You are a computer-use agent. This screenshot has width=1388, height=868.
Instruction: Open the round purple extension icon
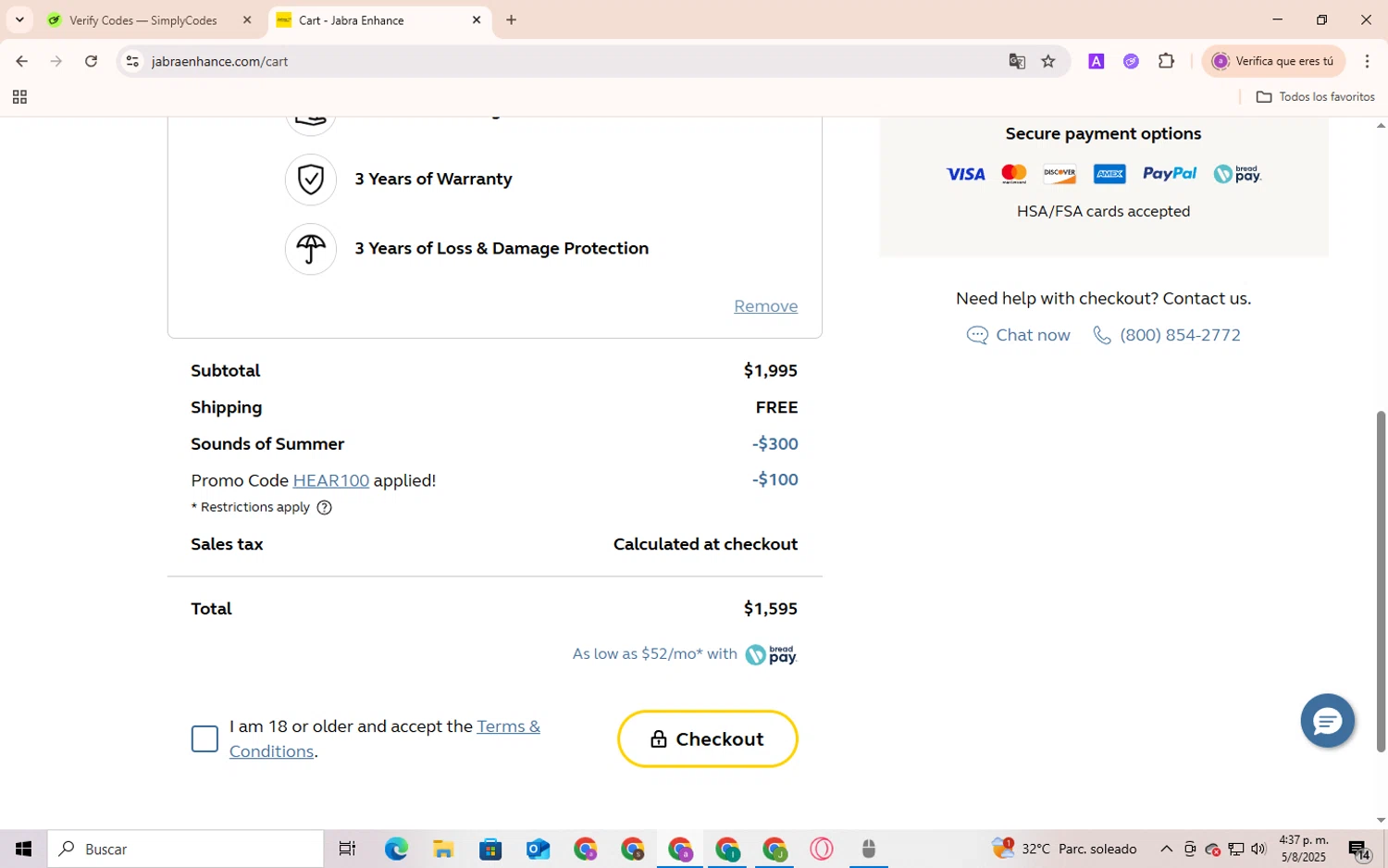[1131, 61]
